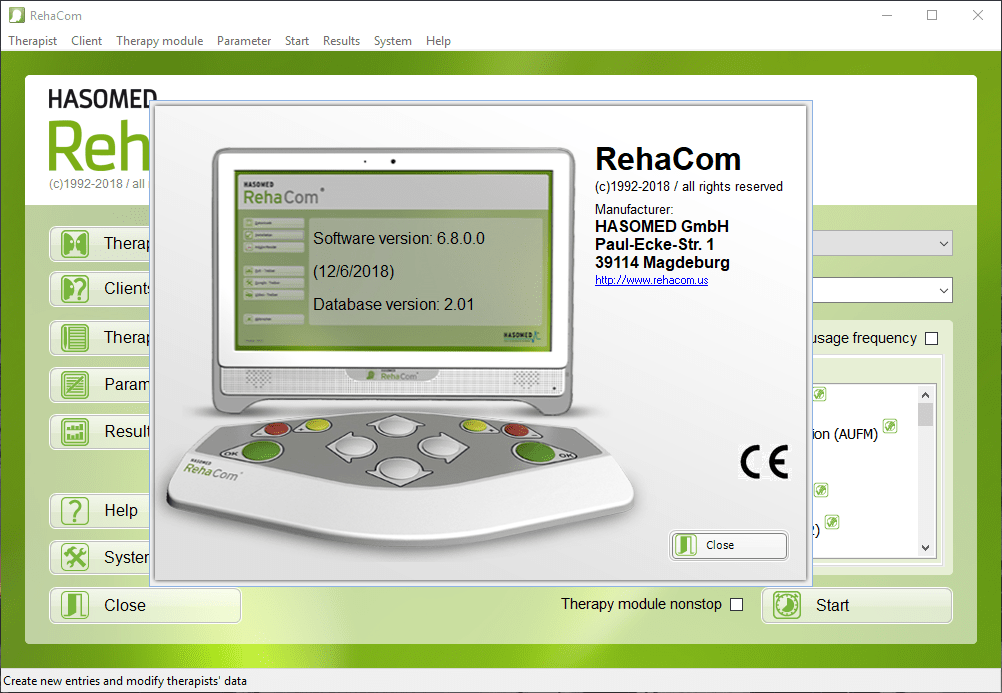Click the Help question mark icon
1002x693 pixels.
(75, 511)
